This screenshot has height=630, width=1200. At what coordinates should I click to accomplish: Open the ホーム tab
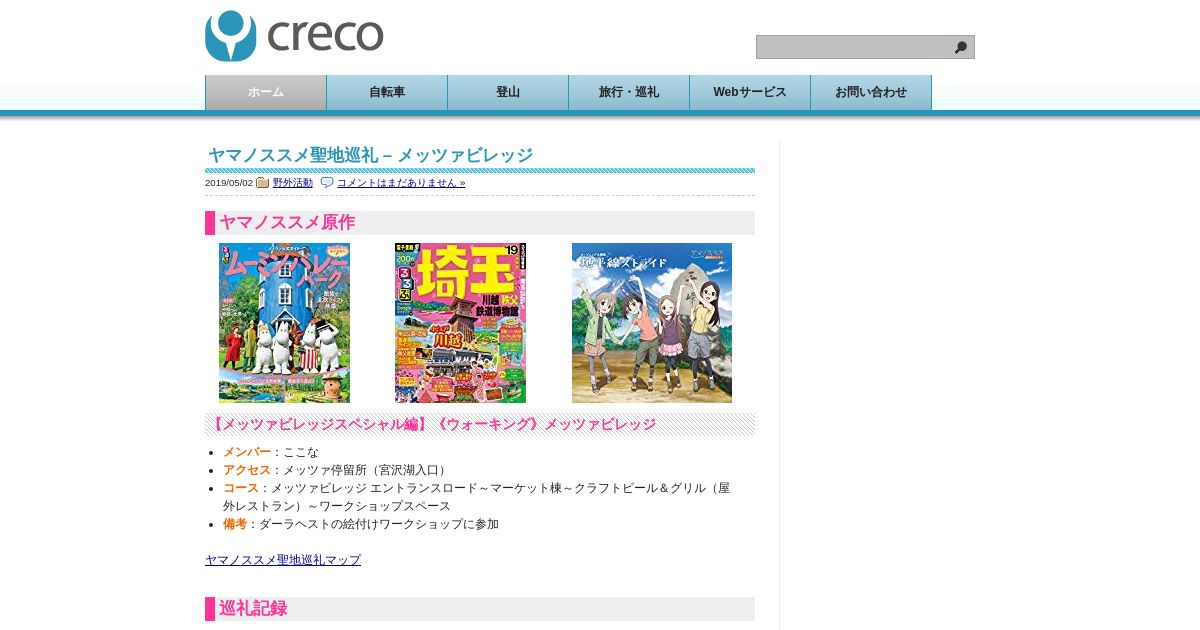[266, 92]
